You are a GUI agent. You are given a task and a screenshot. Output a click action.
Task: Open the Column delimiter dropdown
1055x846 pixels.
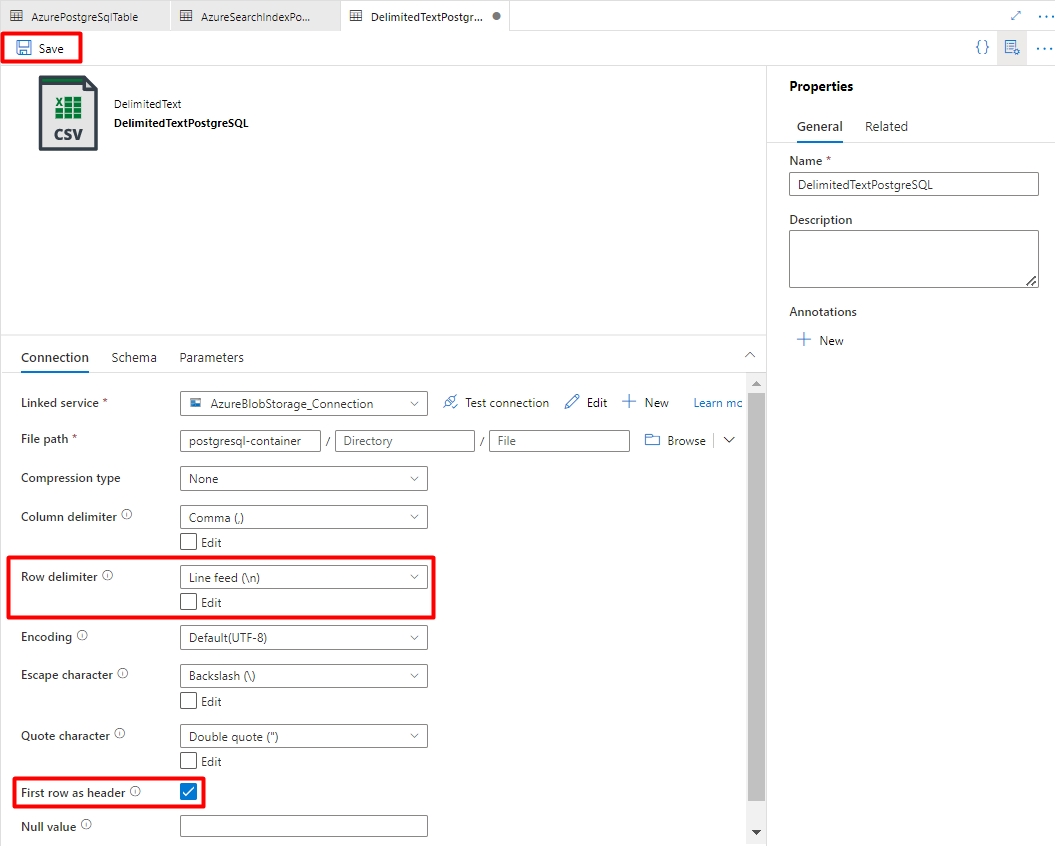click(x=303, y=518)
